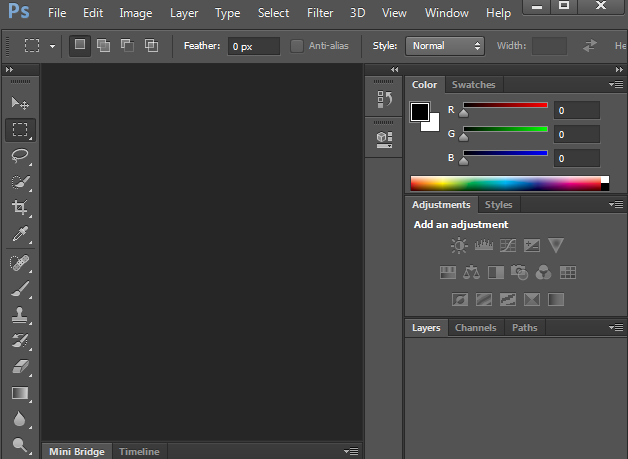Switch to the Styles tab
628x459 pixels.
click(499, 205)
